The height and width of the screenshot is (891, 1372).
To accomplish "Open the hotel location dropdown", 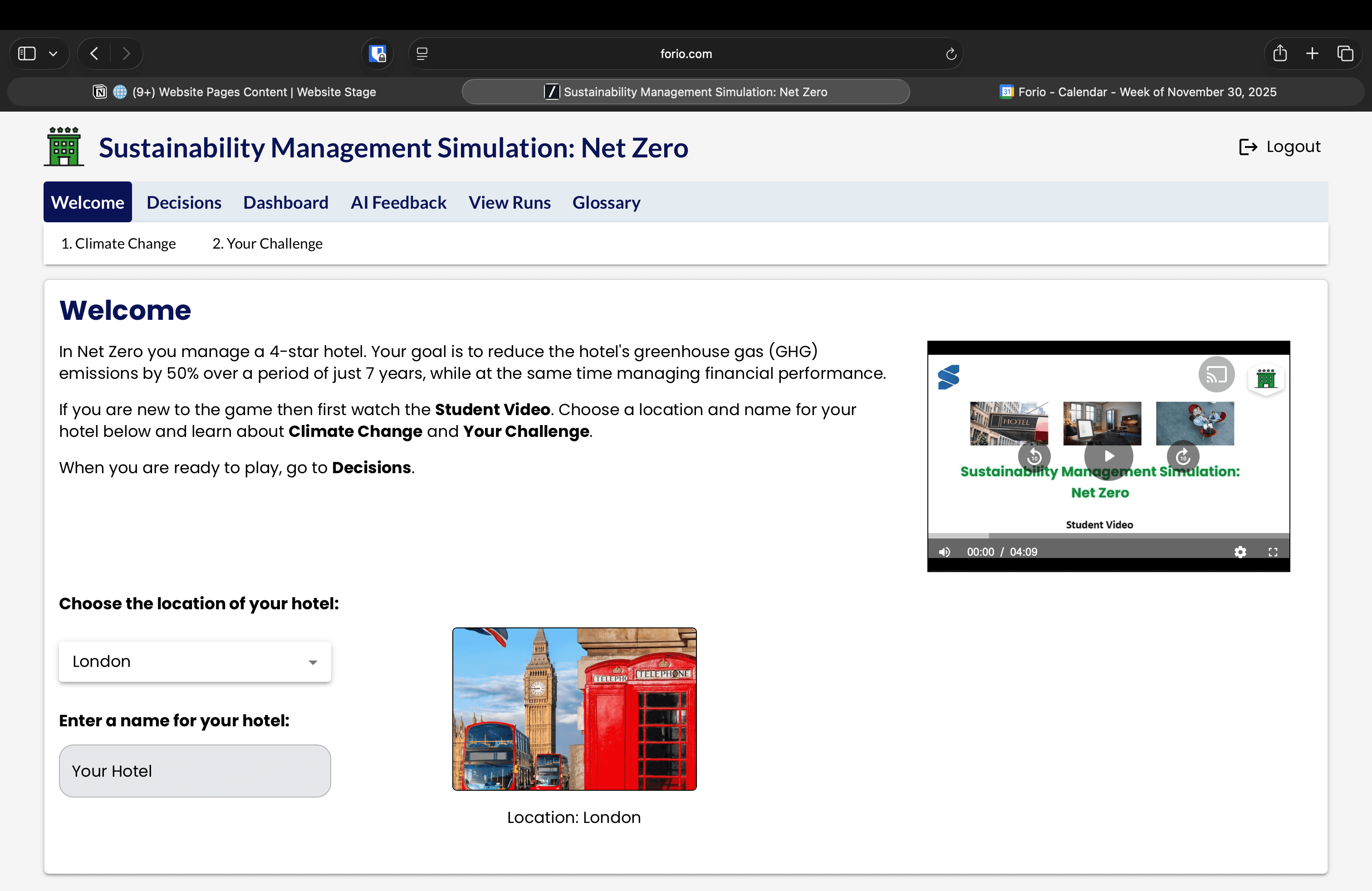I will 195,661.
